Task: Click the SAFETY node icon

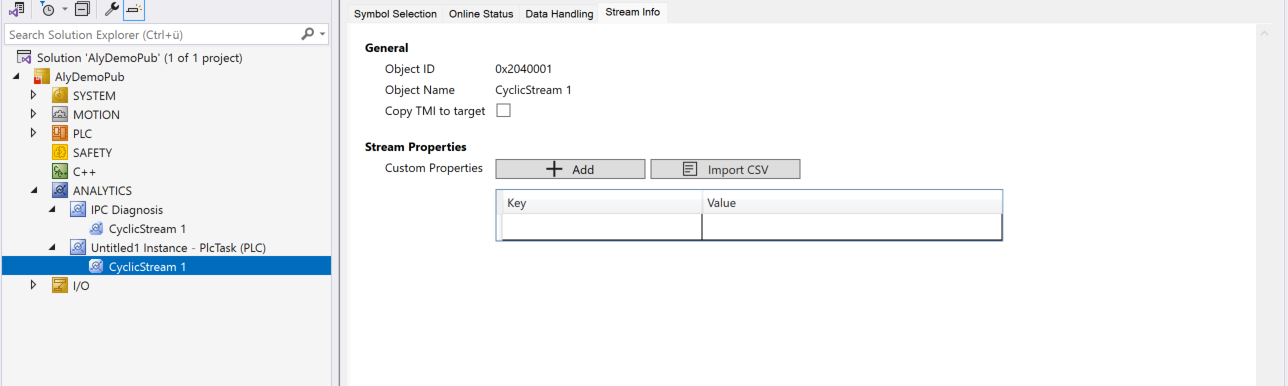Action: coord(59,153)
